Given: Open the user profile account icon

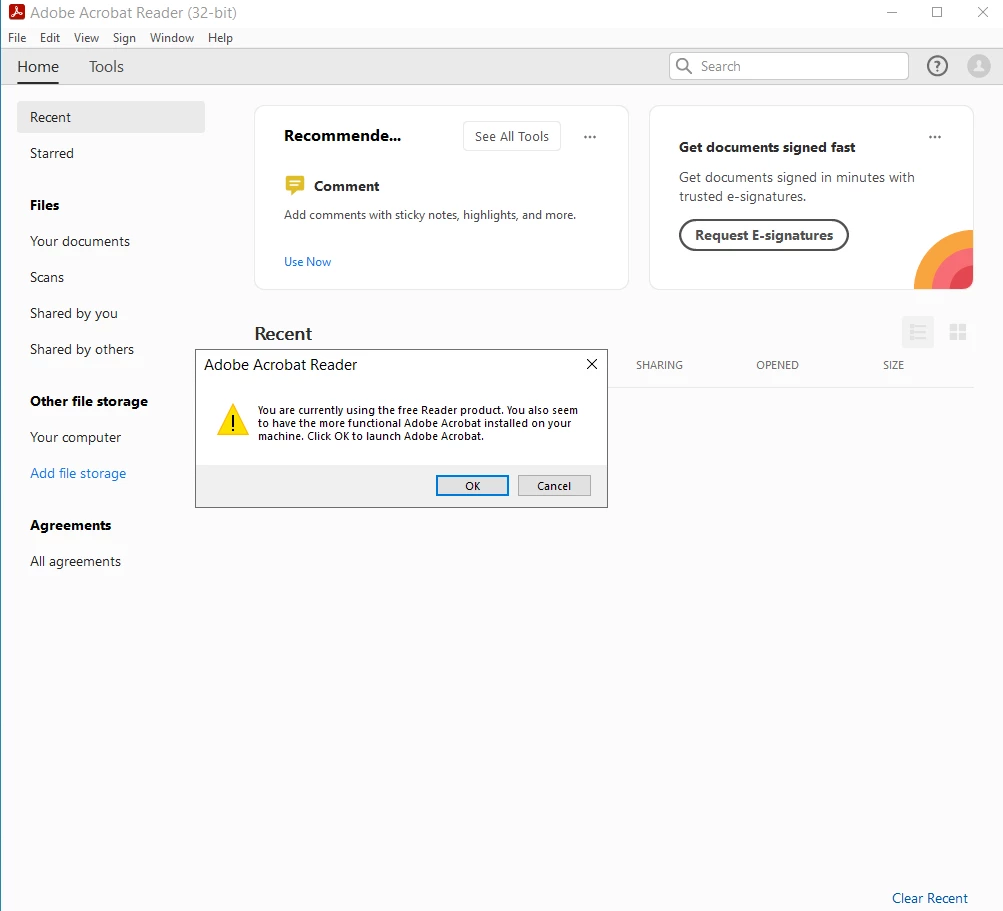Looking at the screenshot, I should click(x=978, y=66).
